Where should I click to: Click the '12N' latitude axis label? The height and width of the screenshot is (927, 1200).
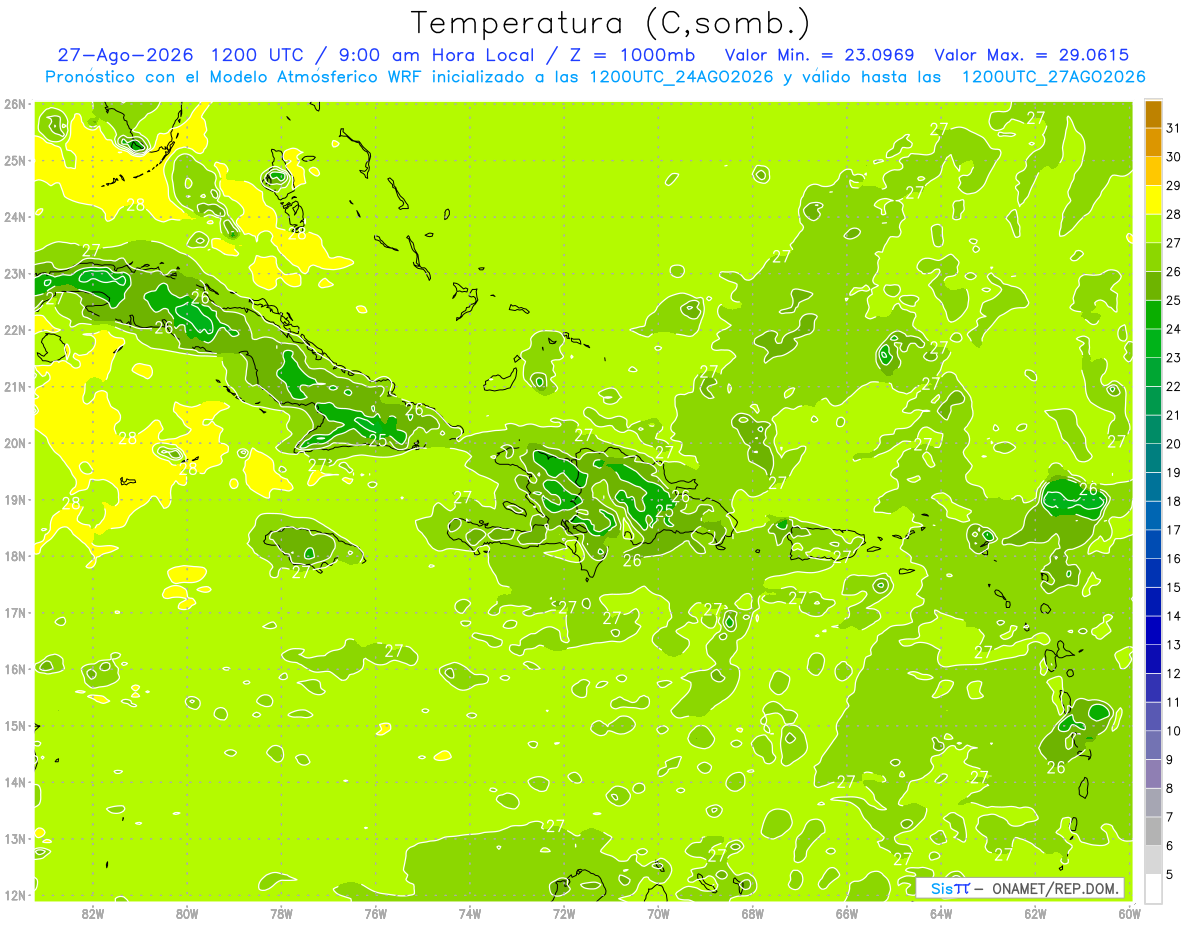tap(15, 895)
